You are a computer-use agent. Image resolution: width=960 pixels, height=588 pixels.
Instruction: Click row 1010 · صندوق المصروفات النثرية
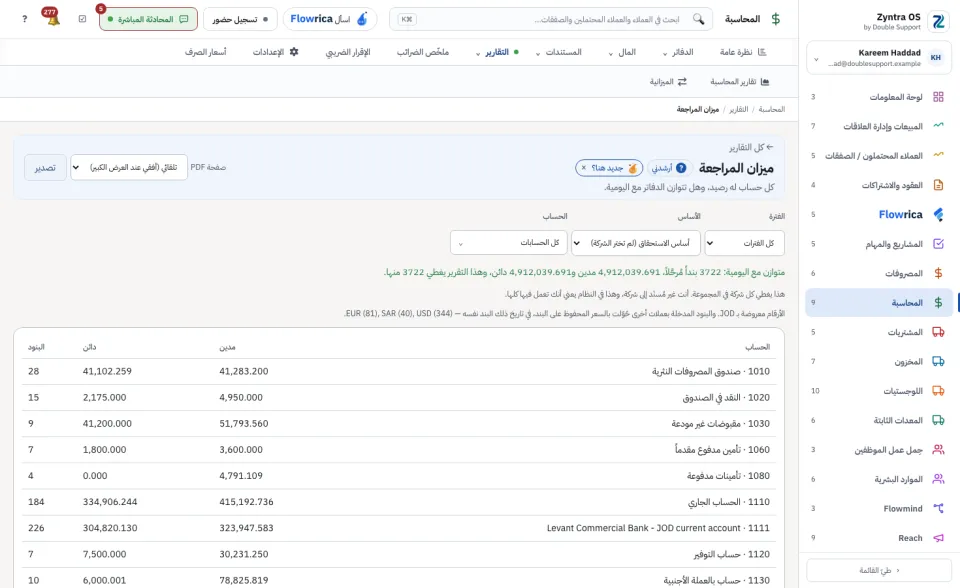click(399, 371)
